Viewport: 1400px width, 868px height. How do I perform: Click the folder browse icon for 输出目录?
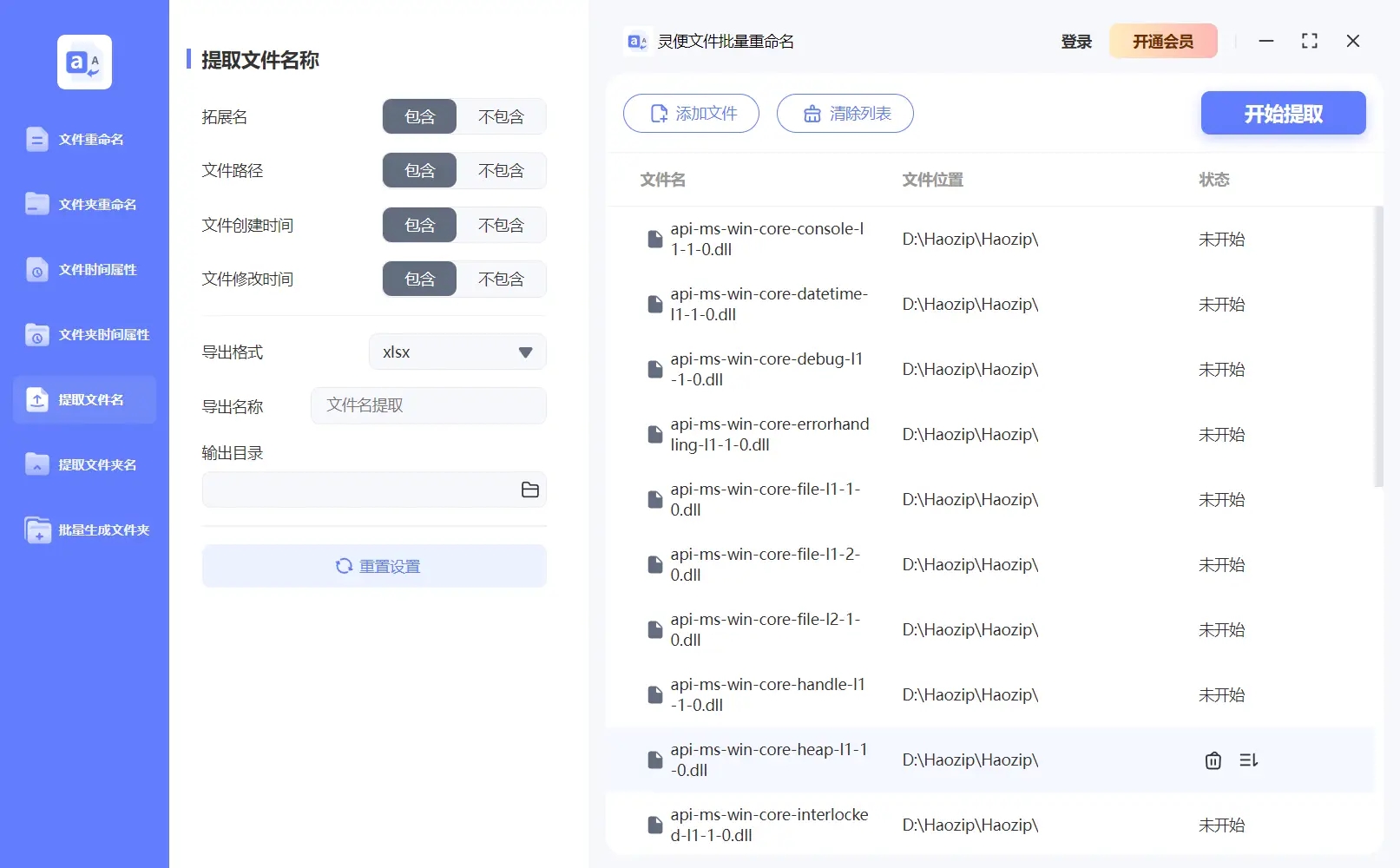(529, 490)
